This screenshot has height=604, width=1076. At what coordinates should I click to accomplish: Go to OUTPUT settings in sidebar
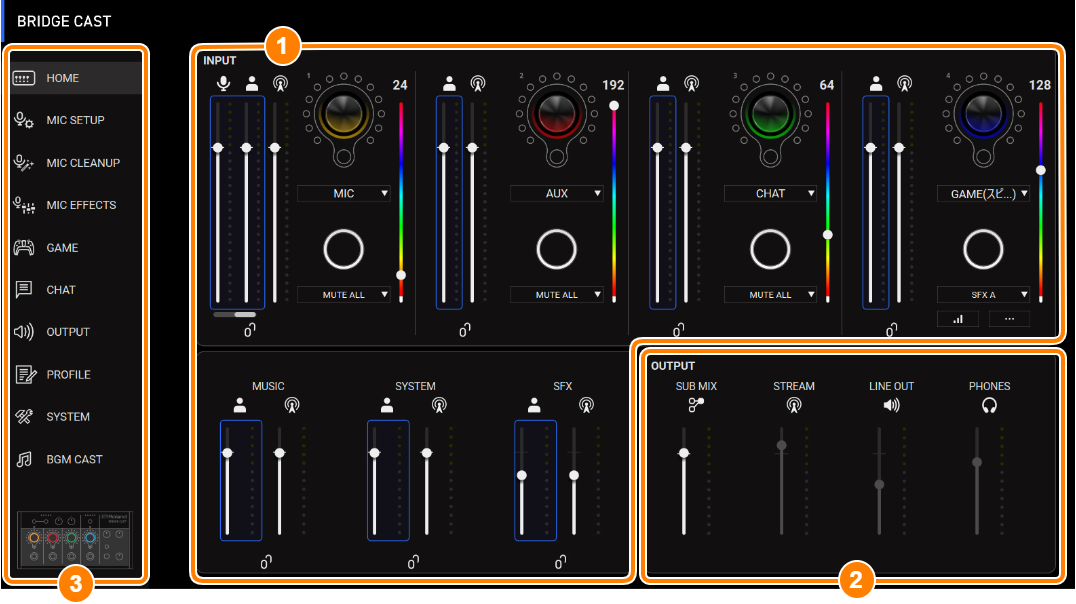coord(75,332)
